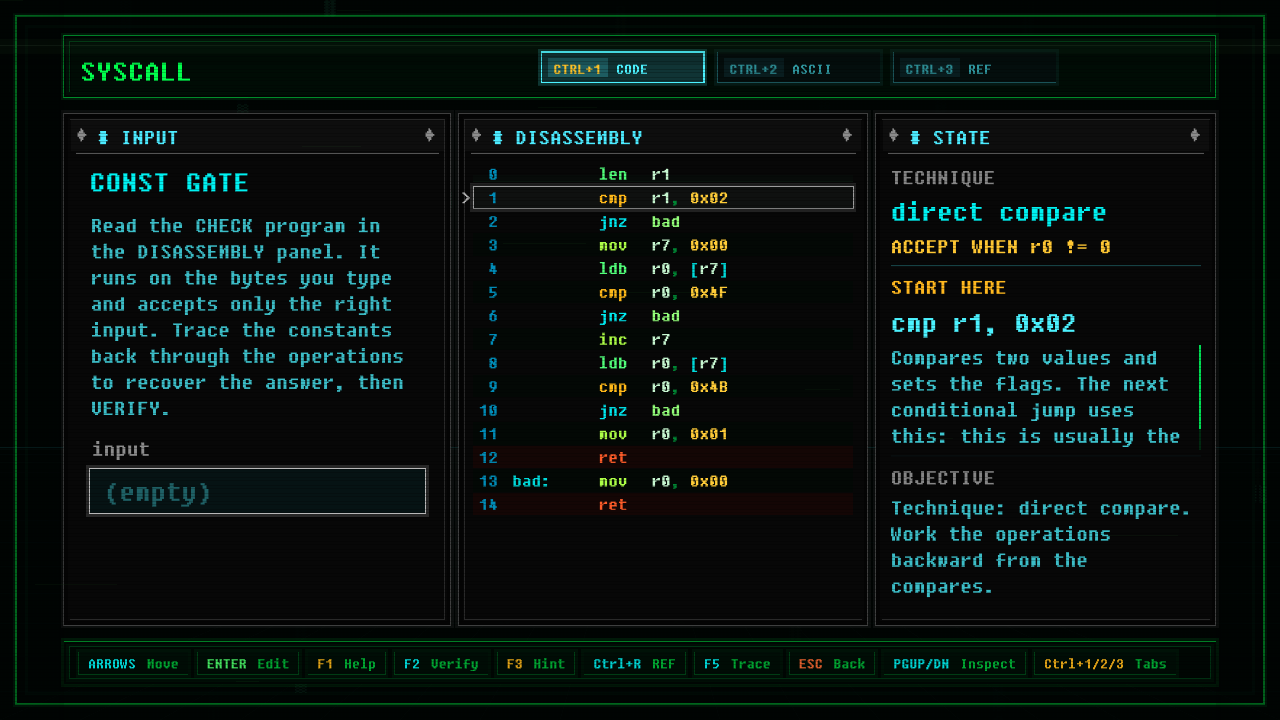
Task: Click the SYSCALL title logo
Action: coord(135,72)
